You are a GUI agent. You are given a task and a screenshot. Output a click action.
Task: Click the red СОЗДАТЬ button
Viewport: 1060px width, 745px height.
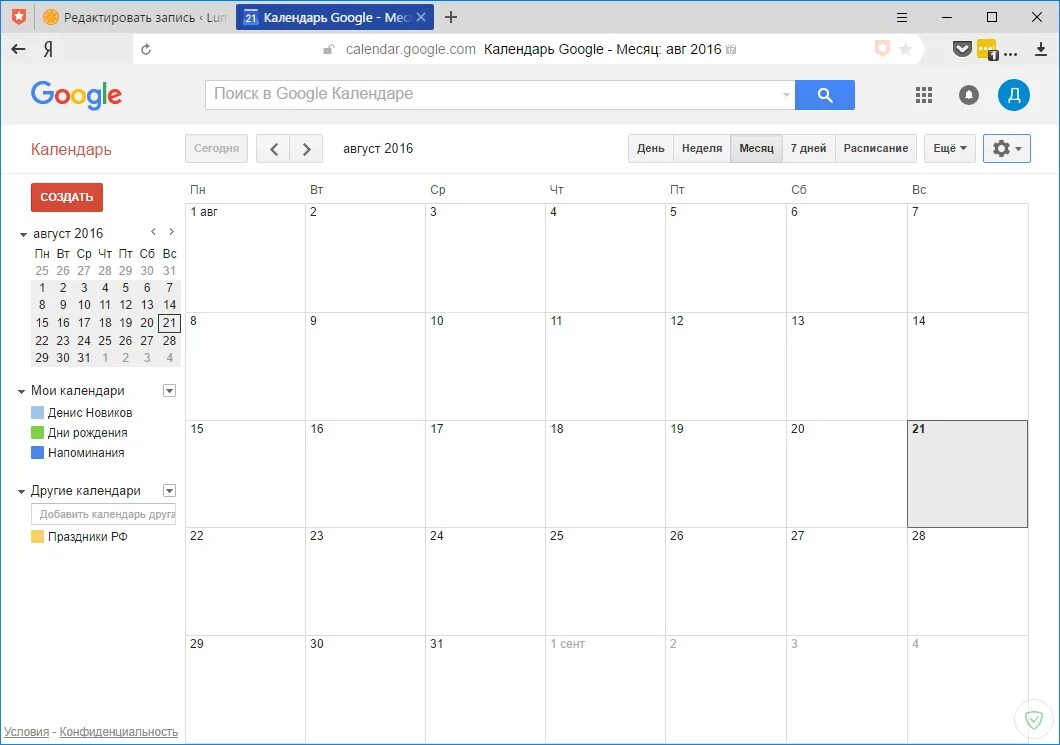[66, 197]
